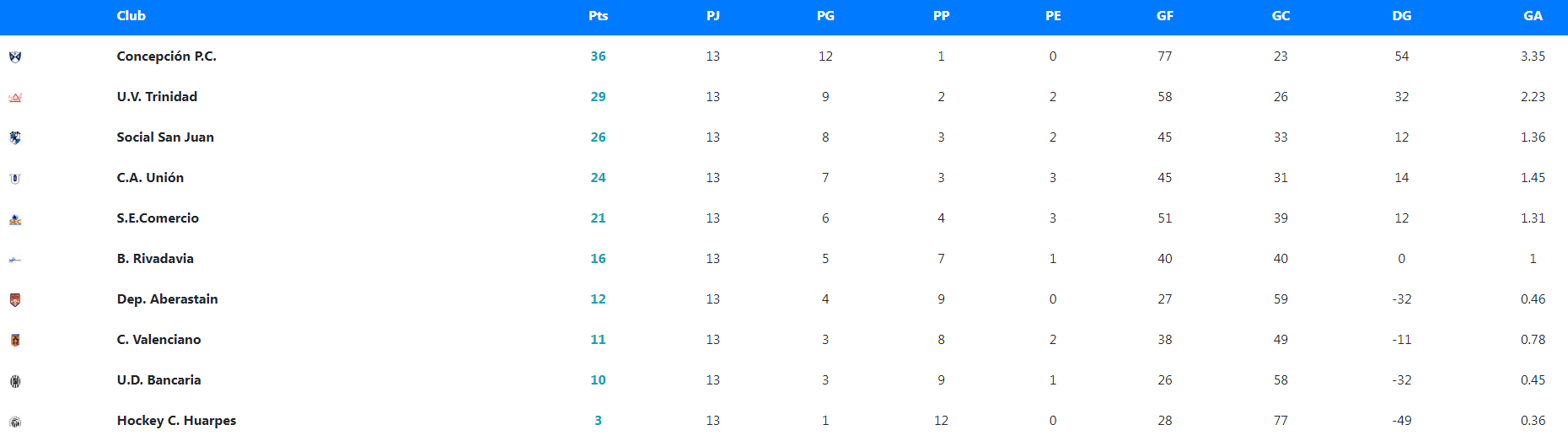Click the Social San Juan crest icon
Screen dimensions: 1568x441
click(15, 137)
